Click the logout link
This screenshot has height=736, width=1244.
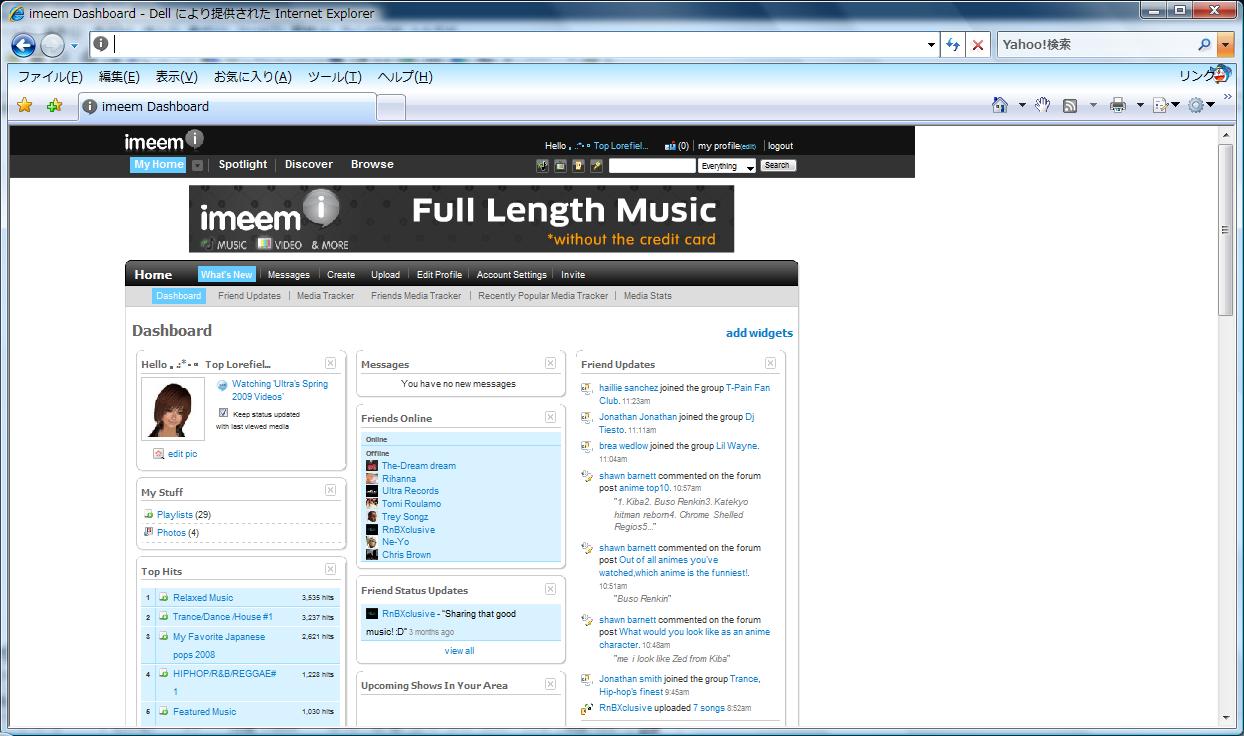[780, 146]
